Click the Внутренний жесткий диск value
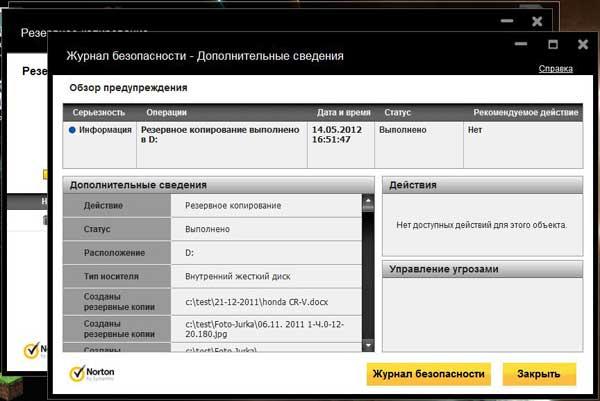Screen dimensions: 600x401 [x=238, y=276]
